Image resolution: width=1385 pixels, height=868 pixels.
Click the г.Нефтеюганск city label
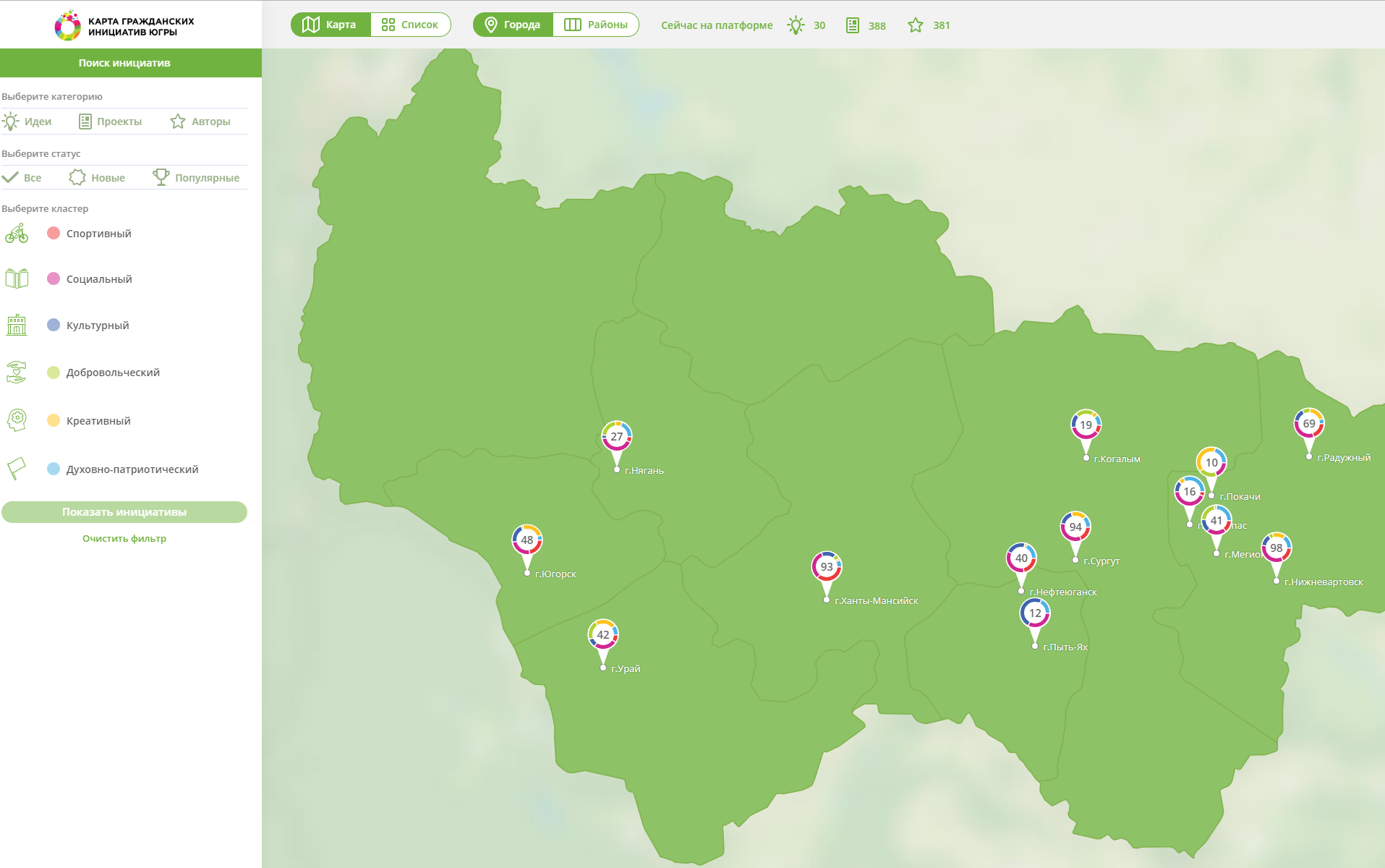point(1063,592)
